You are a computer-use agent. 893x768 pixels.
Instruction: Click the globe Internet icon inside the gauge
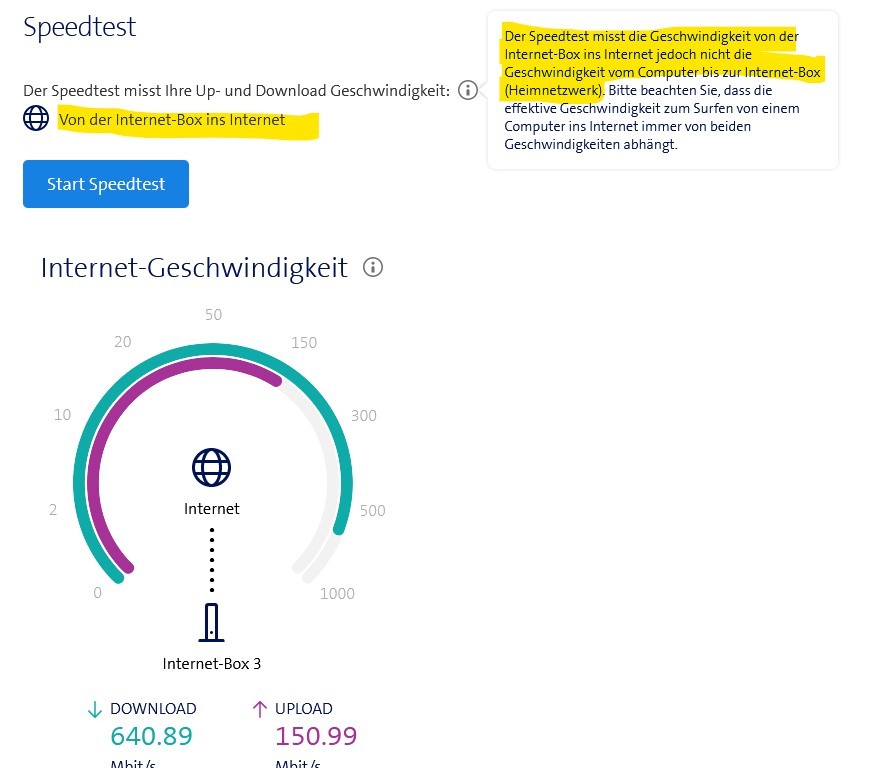(211, 467)
